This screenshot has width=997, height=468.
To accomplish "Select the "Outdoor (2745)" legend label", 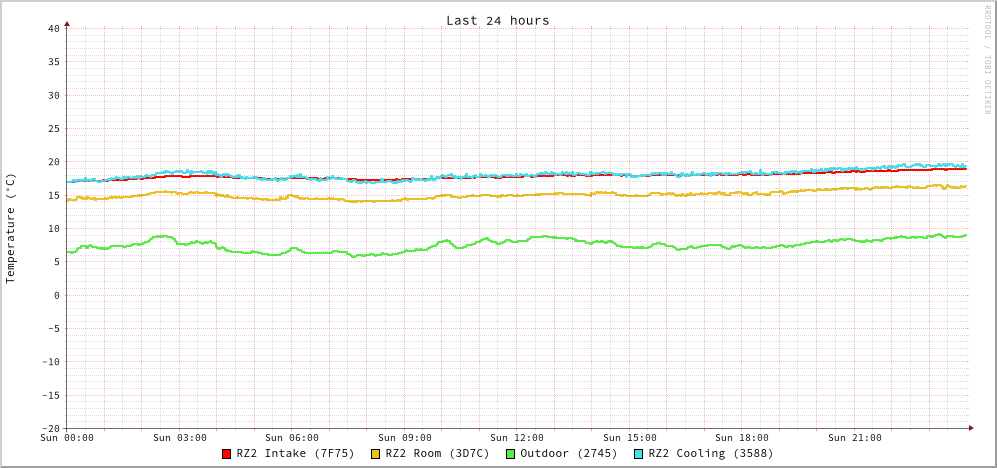I will click(x=568, y=453).
